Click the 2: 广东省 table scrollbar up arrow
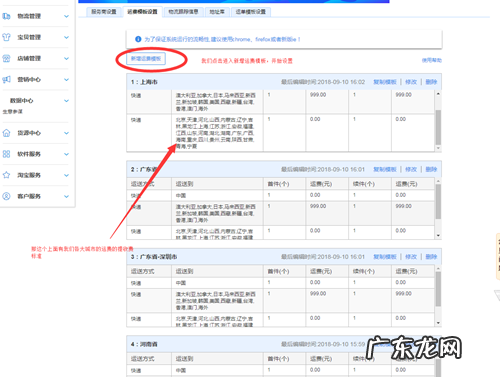This screenshot has width=500, height=377. pyautogui.click(x=438, y=181)
